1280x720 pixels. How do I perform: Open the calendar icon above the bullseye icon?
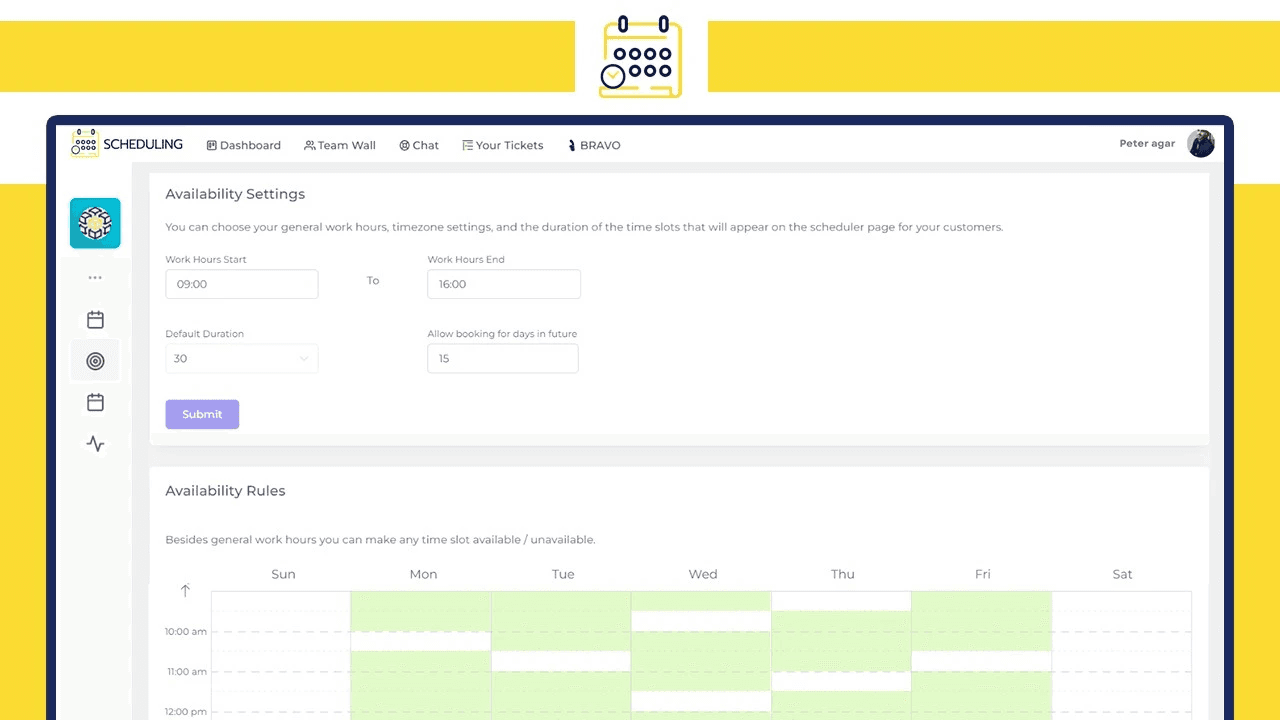[x=95, y=319]
